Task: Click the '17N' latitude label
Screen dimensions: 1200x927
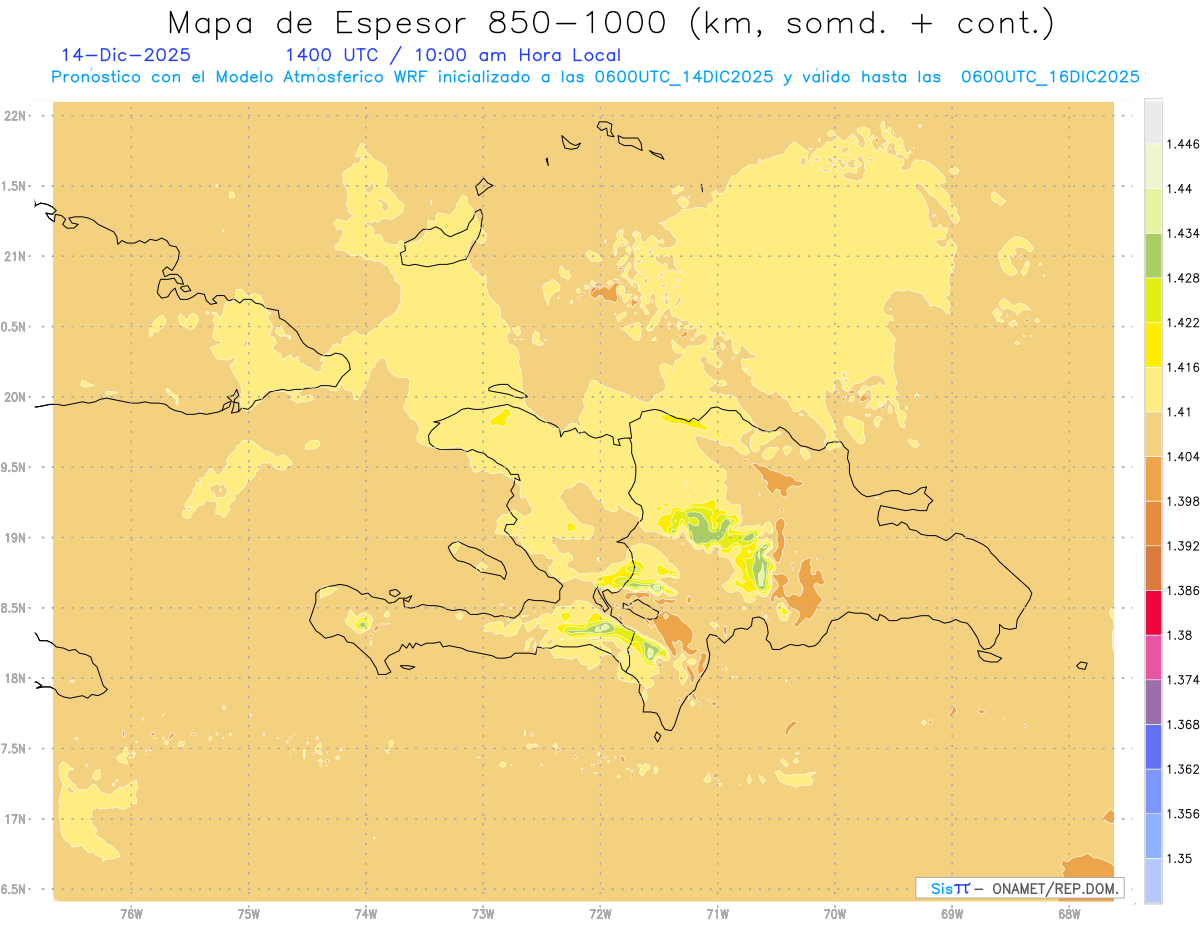Action: 15,820
